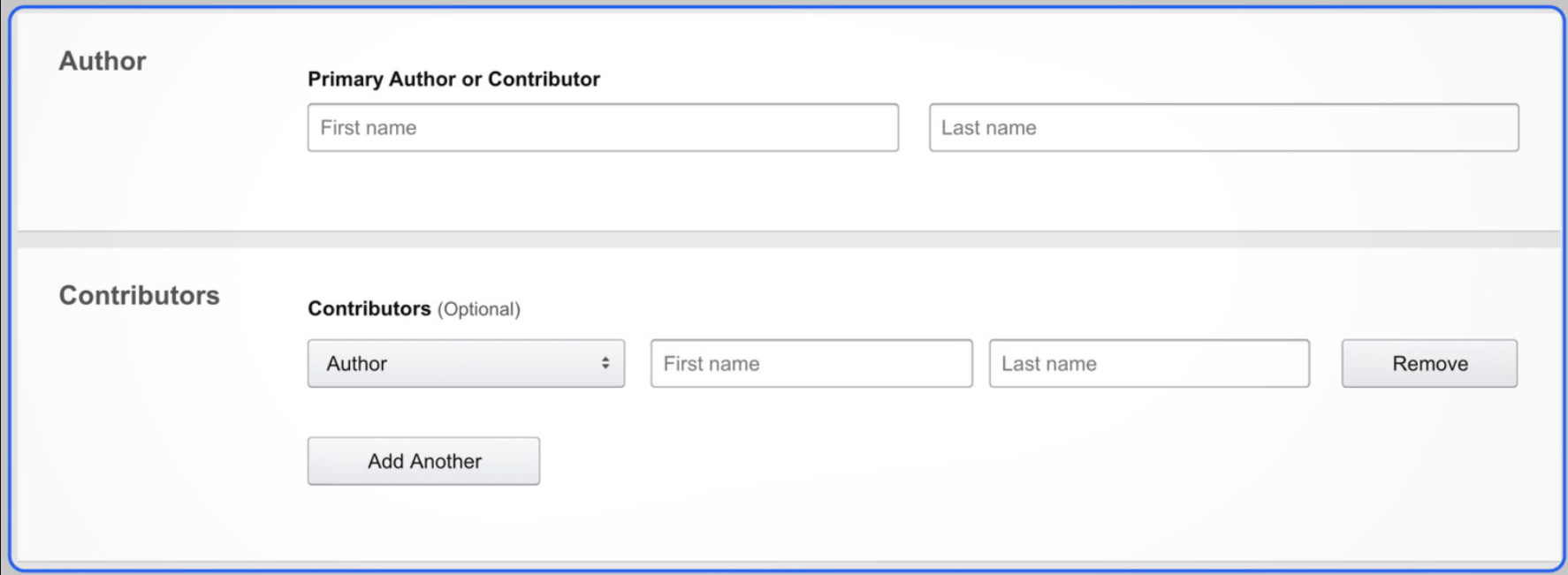This screenshot has height=575, width=1568.
Task: Click the Optional text next to Contributors
Action: (478, 309)
